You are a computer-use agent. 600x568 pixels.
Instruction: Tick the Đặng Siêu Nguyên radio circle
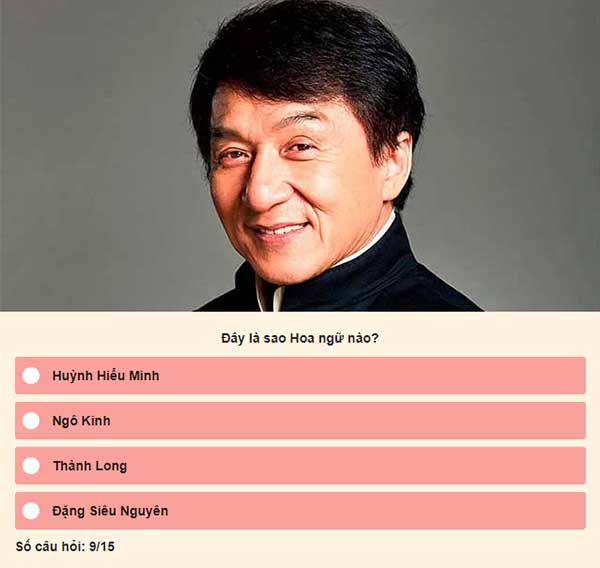click(31, 511)
